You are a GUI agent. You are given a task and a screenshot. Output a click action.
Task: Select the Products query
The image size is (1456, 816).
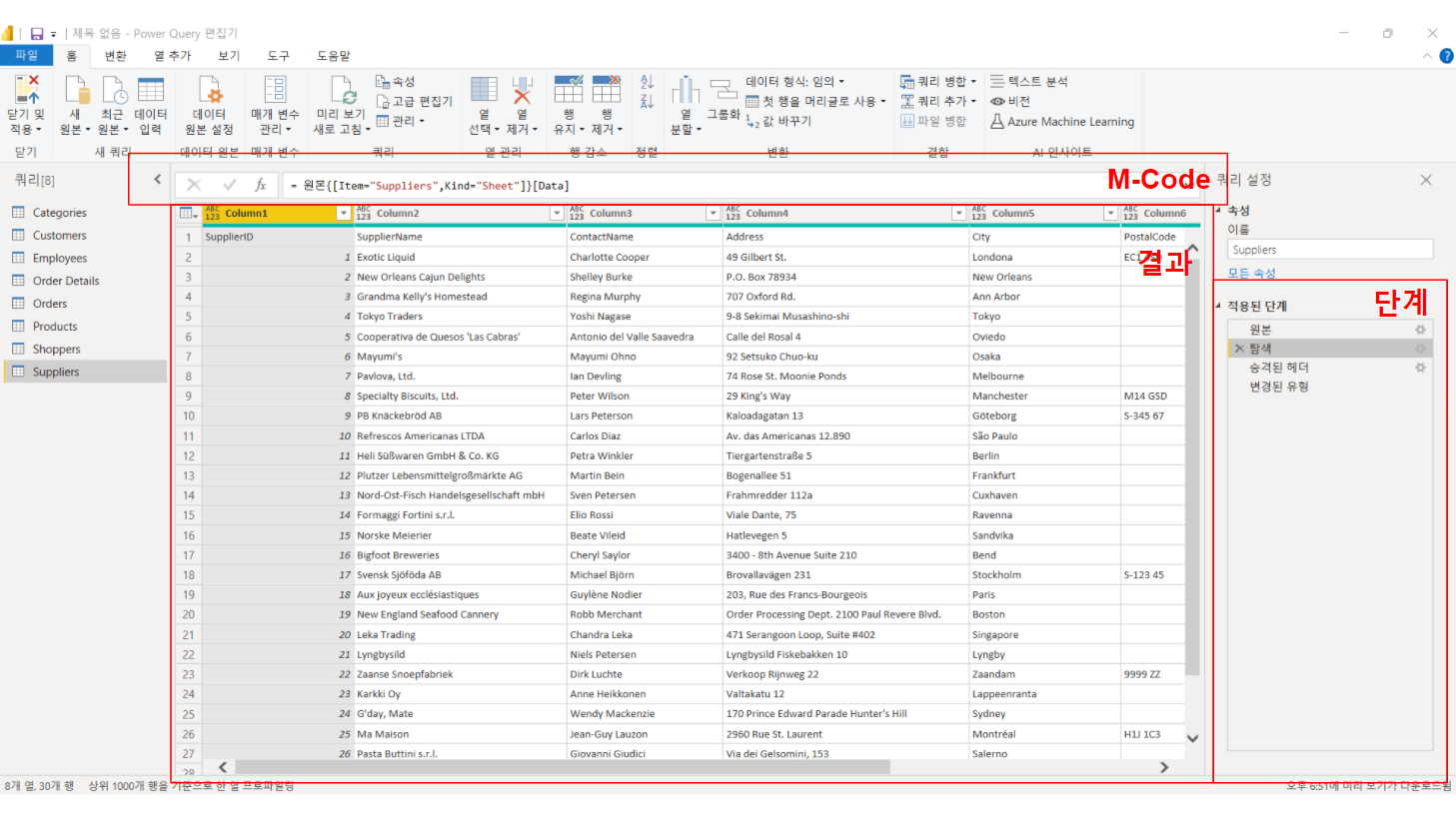pos(55,327)
